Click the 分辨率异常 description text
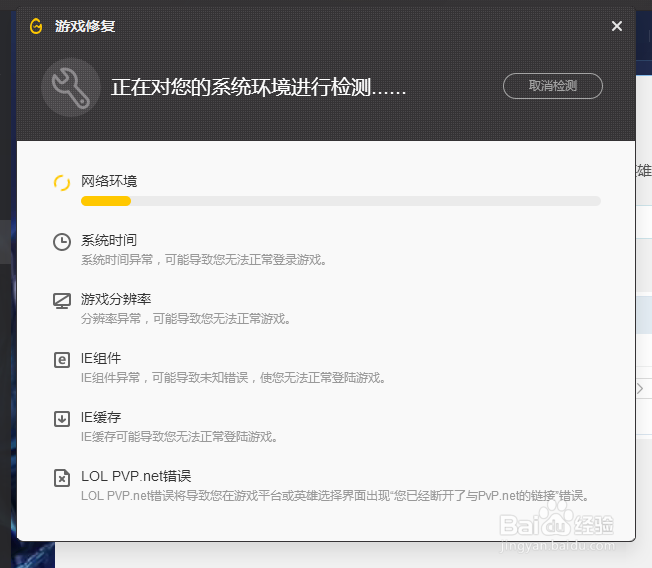The width and height of the screenshot is (652, 568). (186, 319)
